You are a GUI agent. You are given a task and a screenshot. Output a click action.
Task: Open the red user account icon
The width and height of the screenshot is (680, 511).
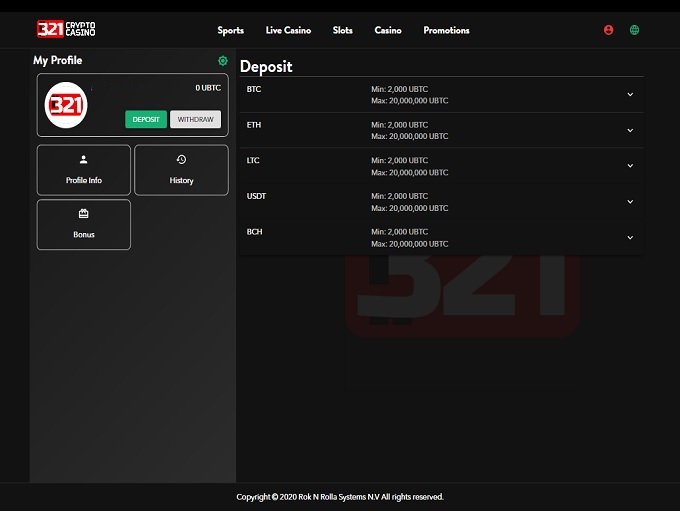(x=608, y=30)
